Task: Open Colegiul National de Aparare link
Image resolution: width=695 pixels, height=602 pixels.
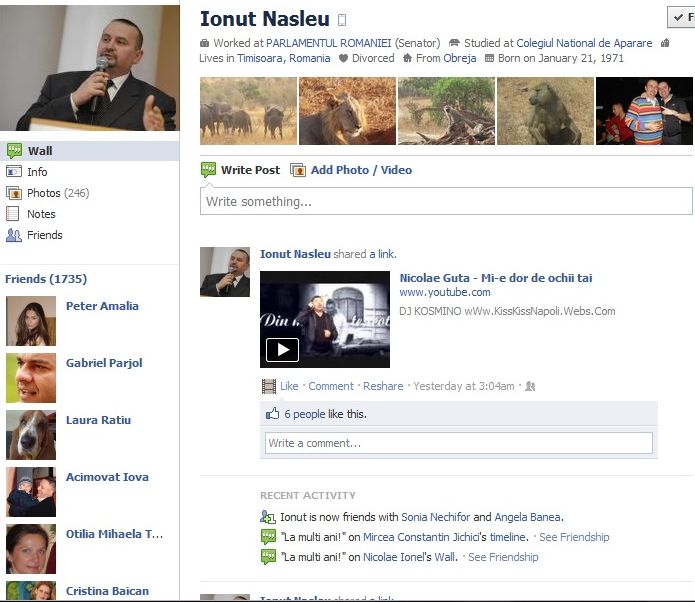Action: 584,43
